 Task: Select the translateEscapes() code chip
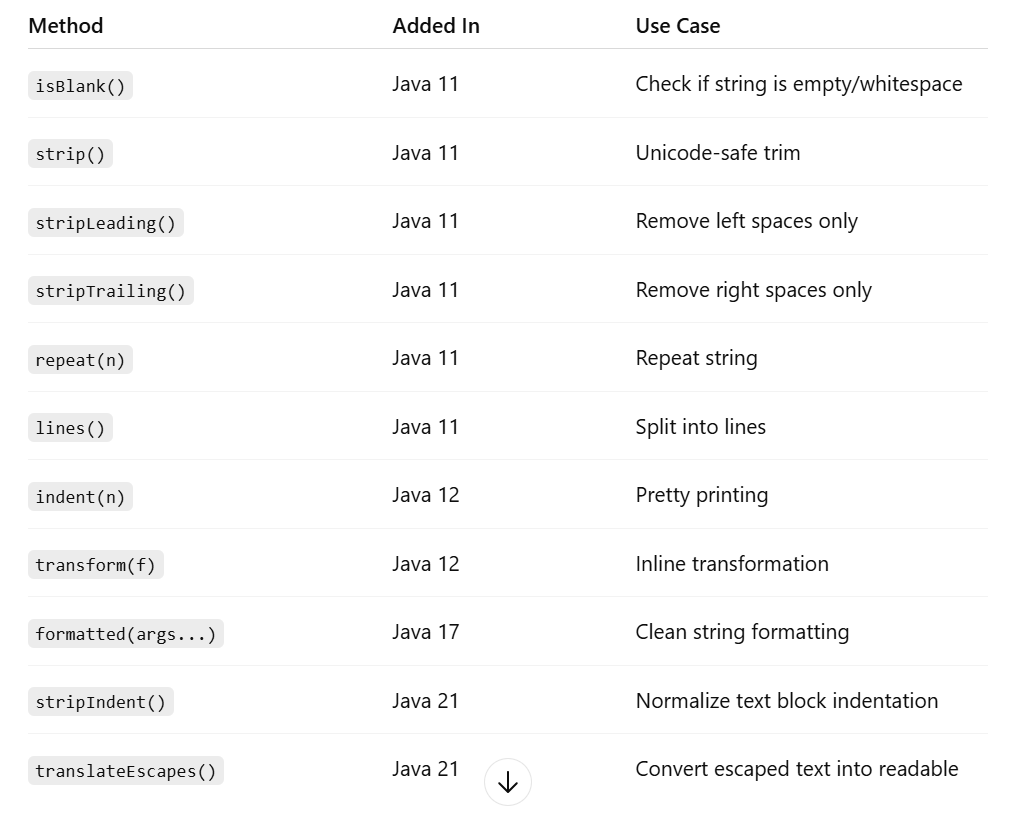[126, 771]
